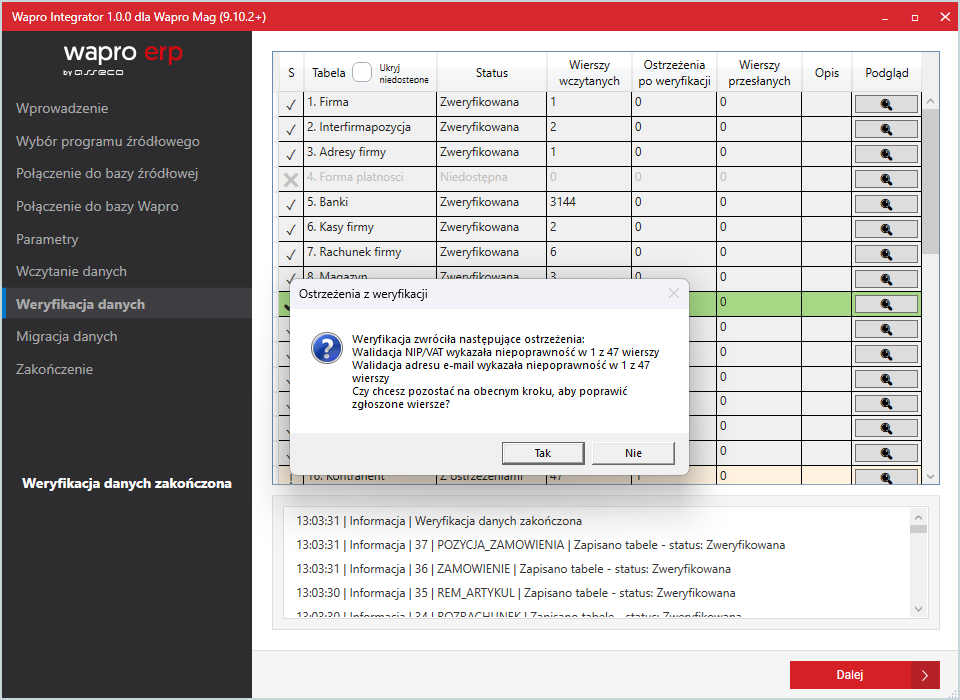
Task: Open preview for Rachunek firmy table
Action: [886, 253]
